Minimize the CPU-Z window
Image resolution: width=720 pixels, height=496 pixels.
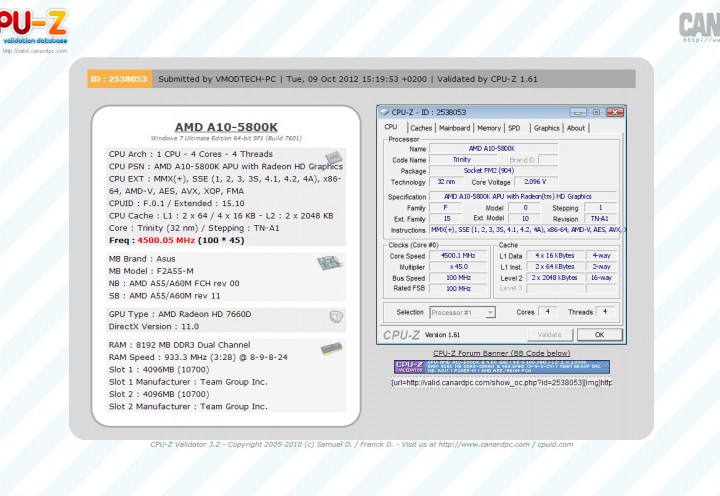(578, 112)
